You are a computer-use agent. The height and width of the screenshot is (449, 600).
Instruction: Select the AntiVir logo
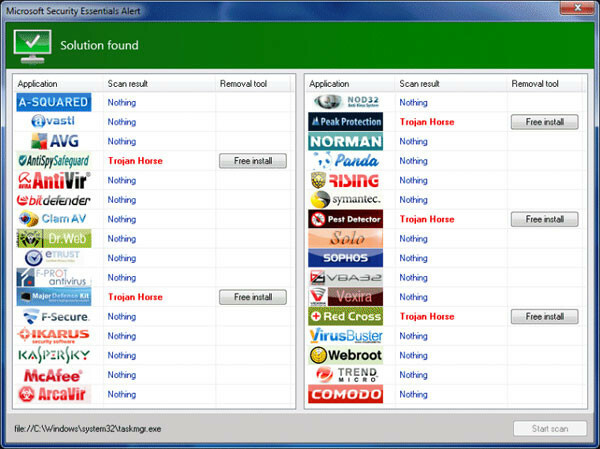54,180
